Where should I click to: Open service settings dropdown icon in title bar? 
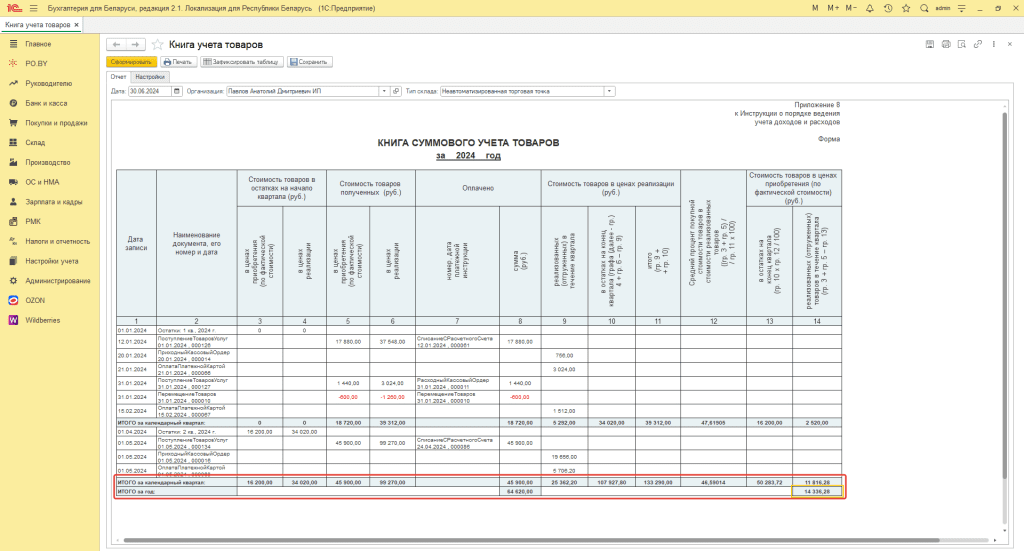tap(961, 8)
